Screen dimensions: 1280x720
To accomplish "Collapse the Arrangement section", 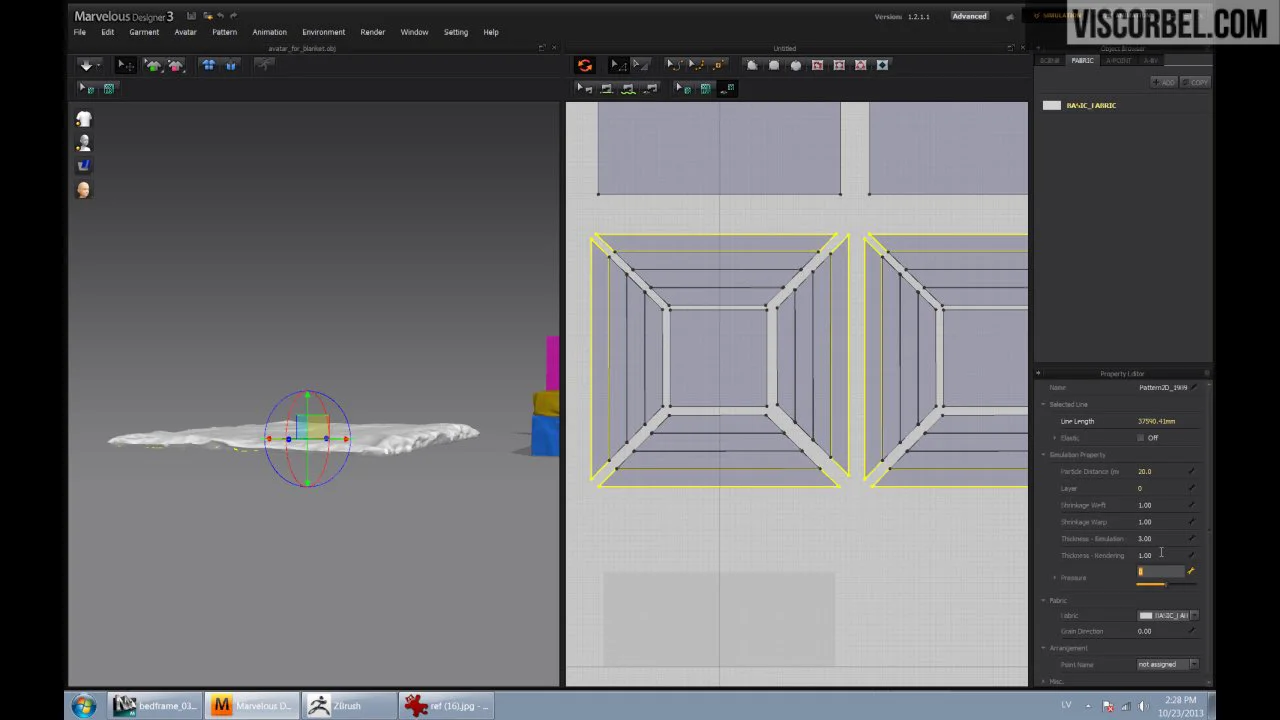I will [x=1043, y=648].
